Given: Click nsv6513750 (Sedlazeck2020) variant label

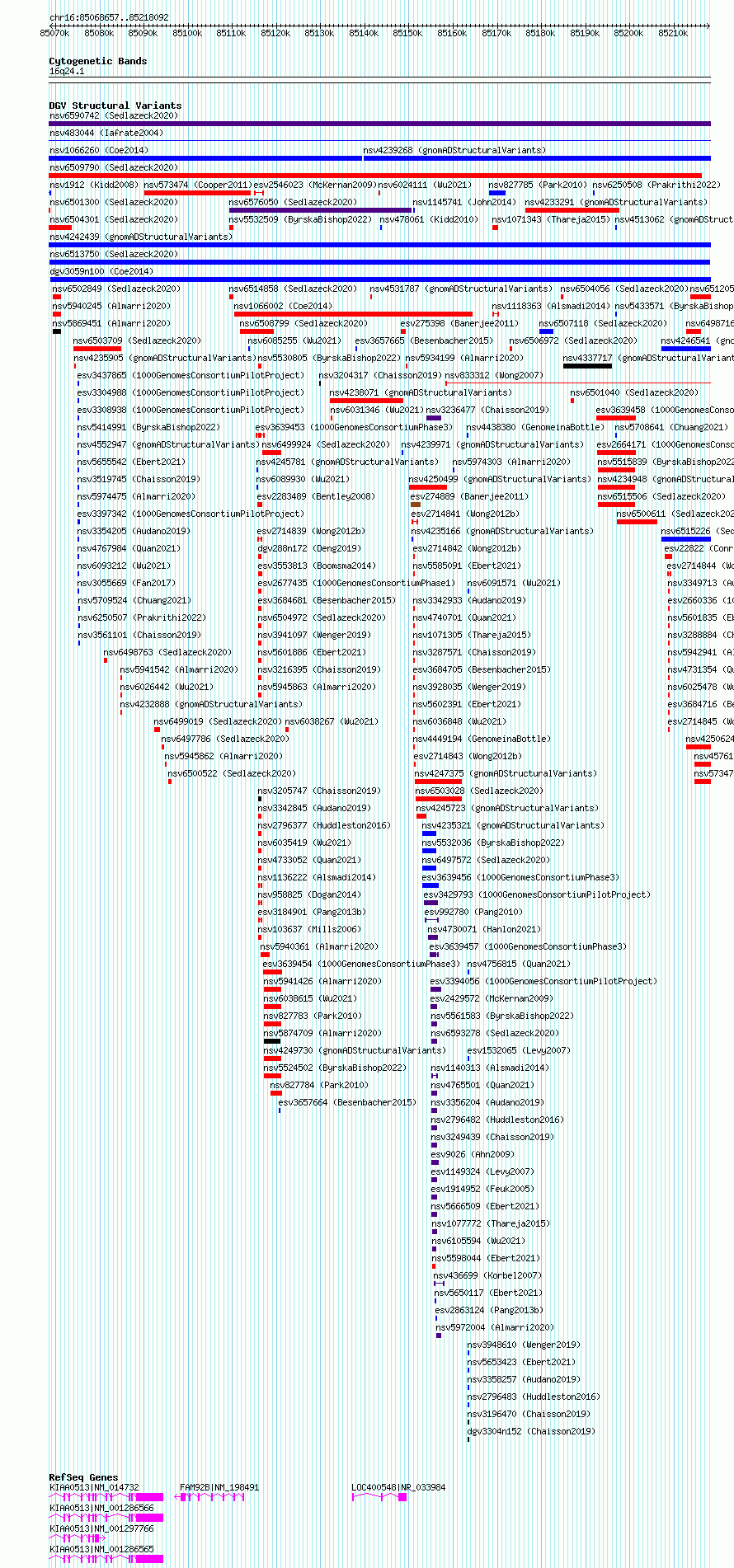Looking at the screenshot, I should (x=113, y=255).
